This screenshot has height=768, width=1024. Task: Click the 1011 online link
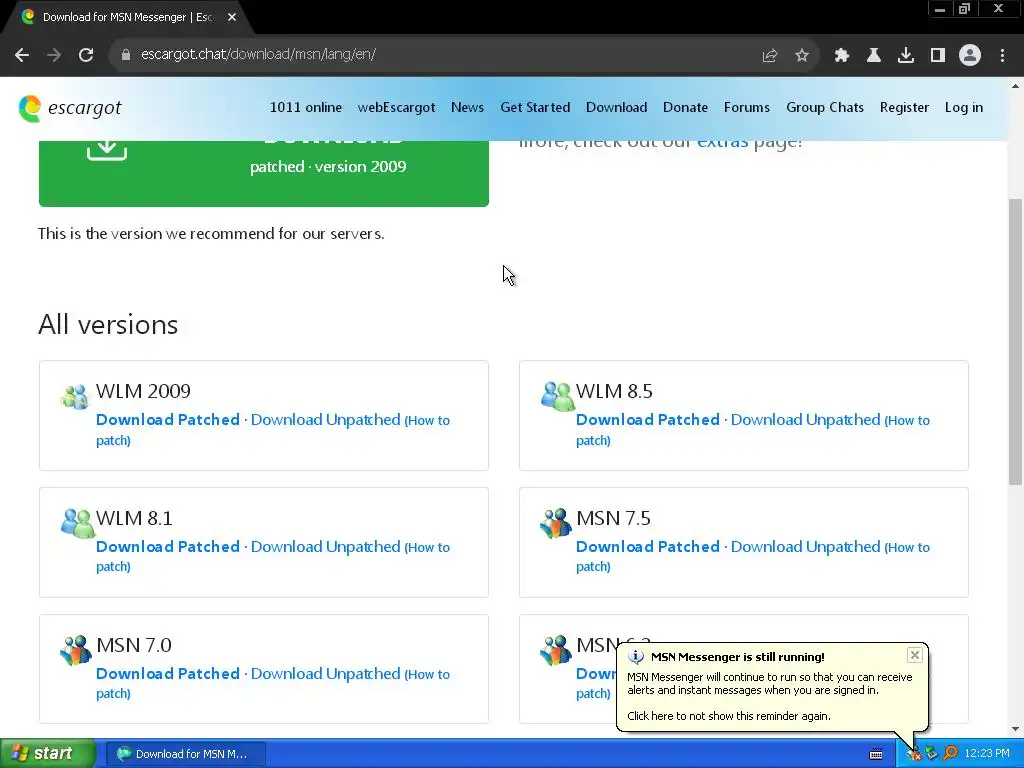tap(306, 108)
